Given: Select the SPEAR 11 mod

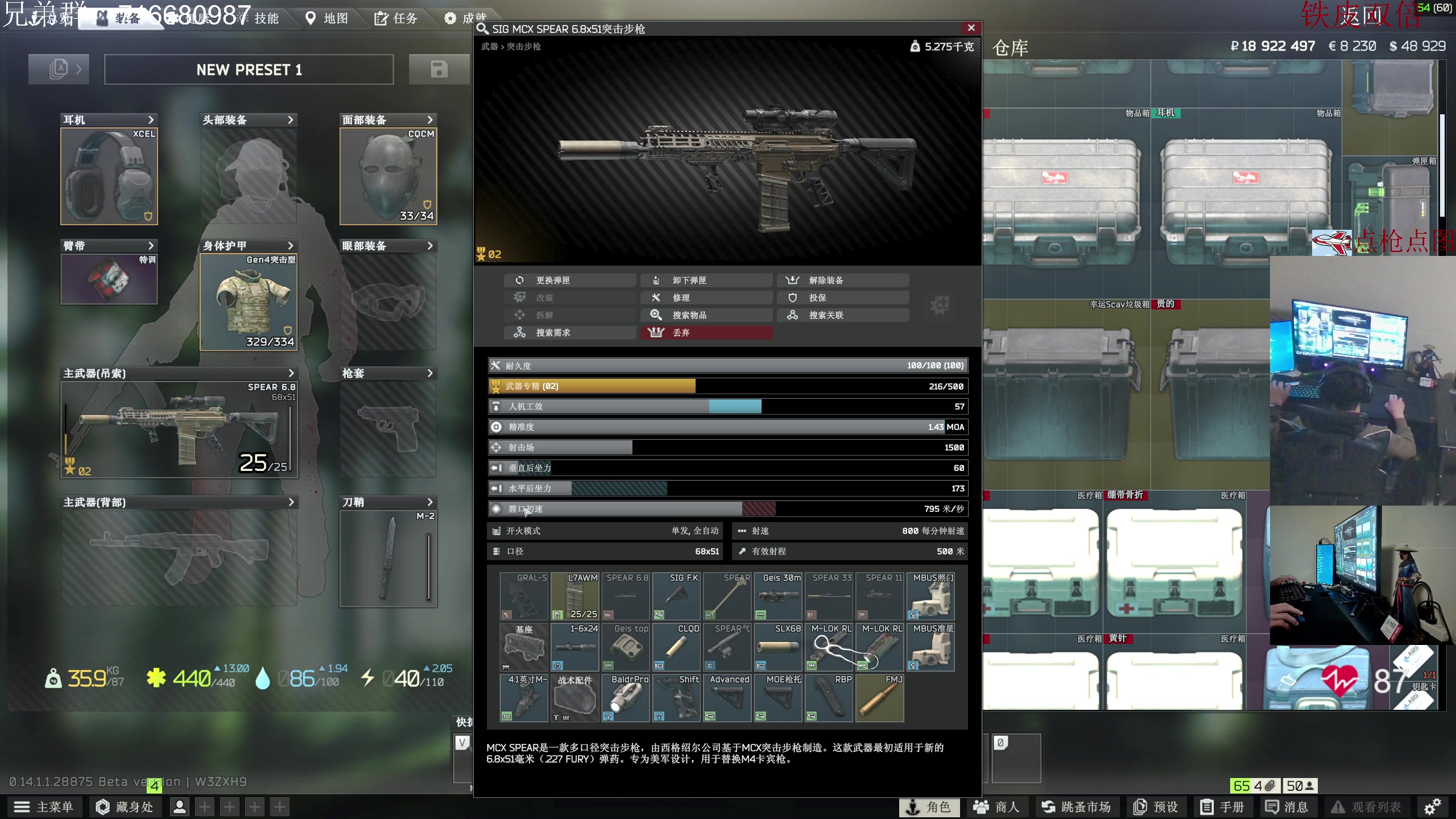Looking at the screenshot, I should click(x=880, y=596).
